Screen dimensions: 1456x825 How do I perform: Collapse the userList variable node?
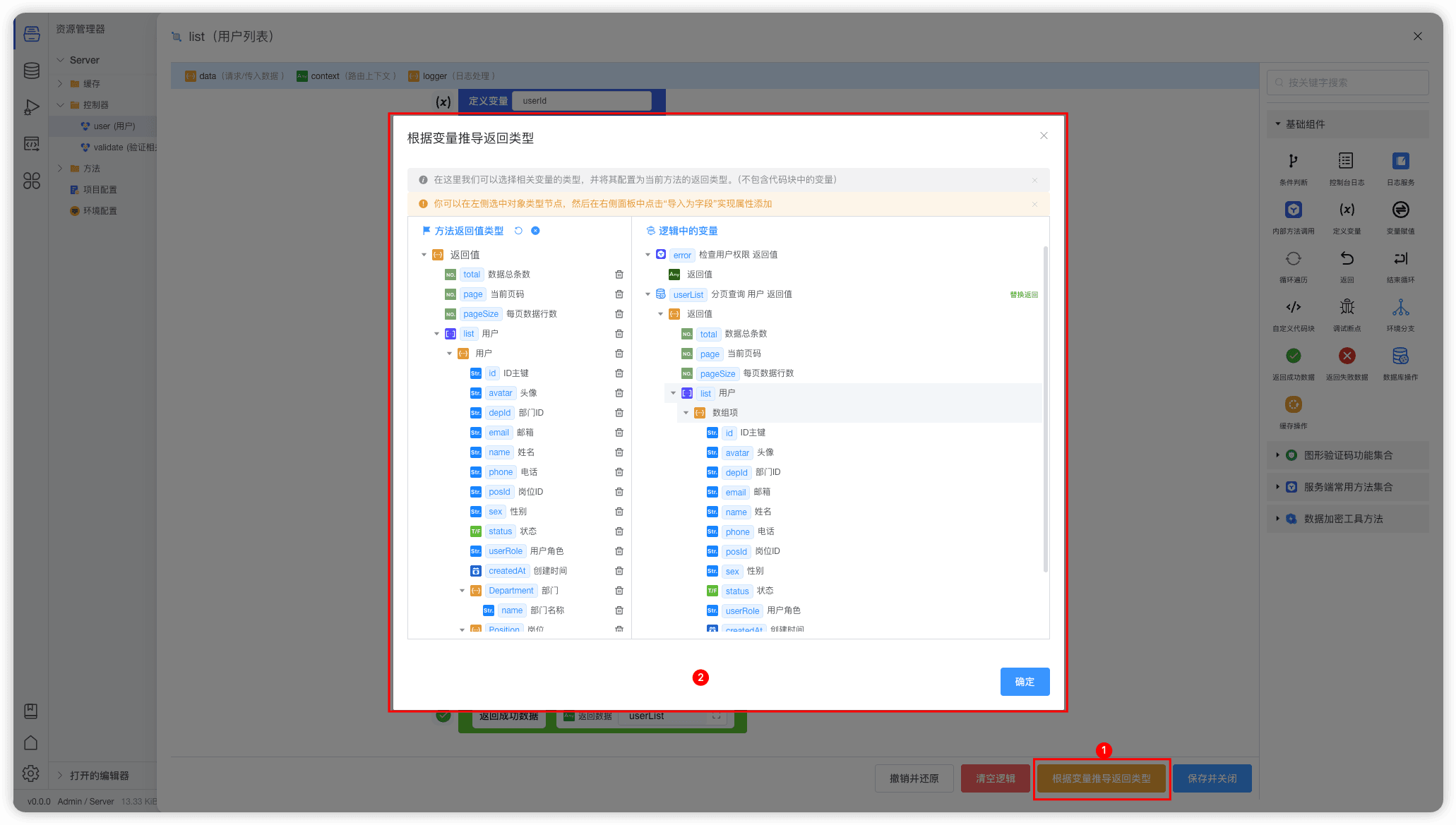[648, 294]
